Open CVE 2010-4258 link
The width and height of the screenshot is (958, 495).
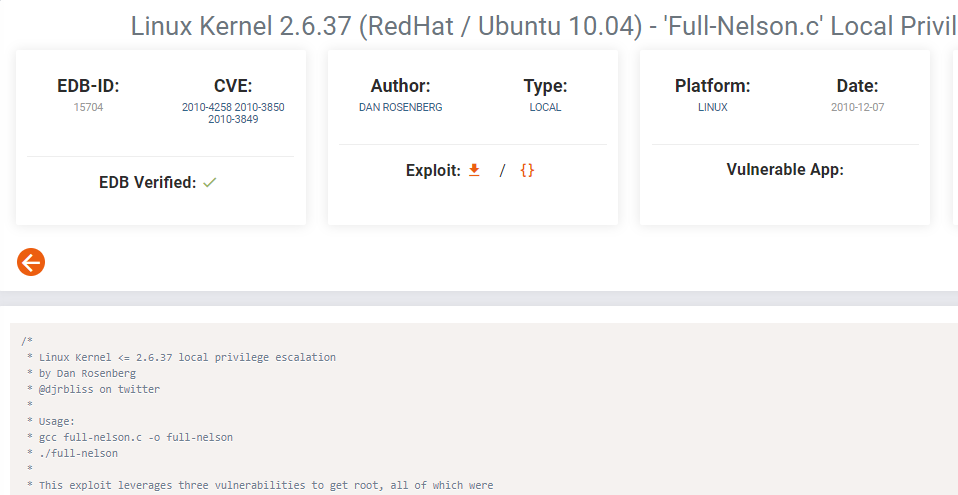pyautogui.click(x=207, y=107)
